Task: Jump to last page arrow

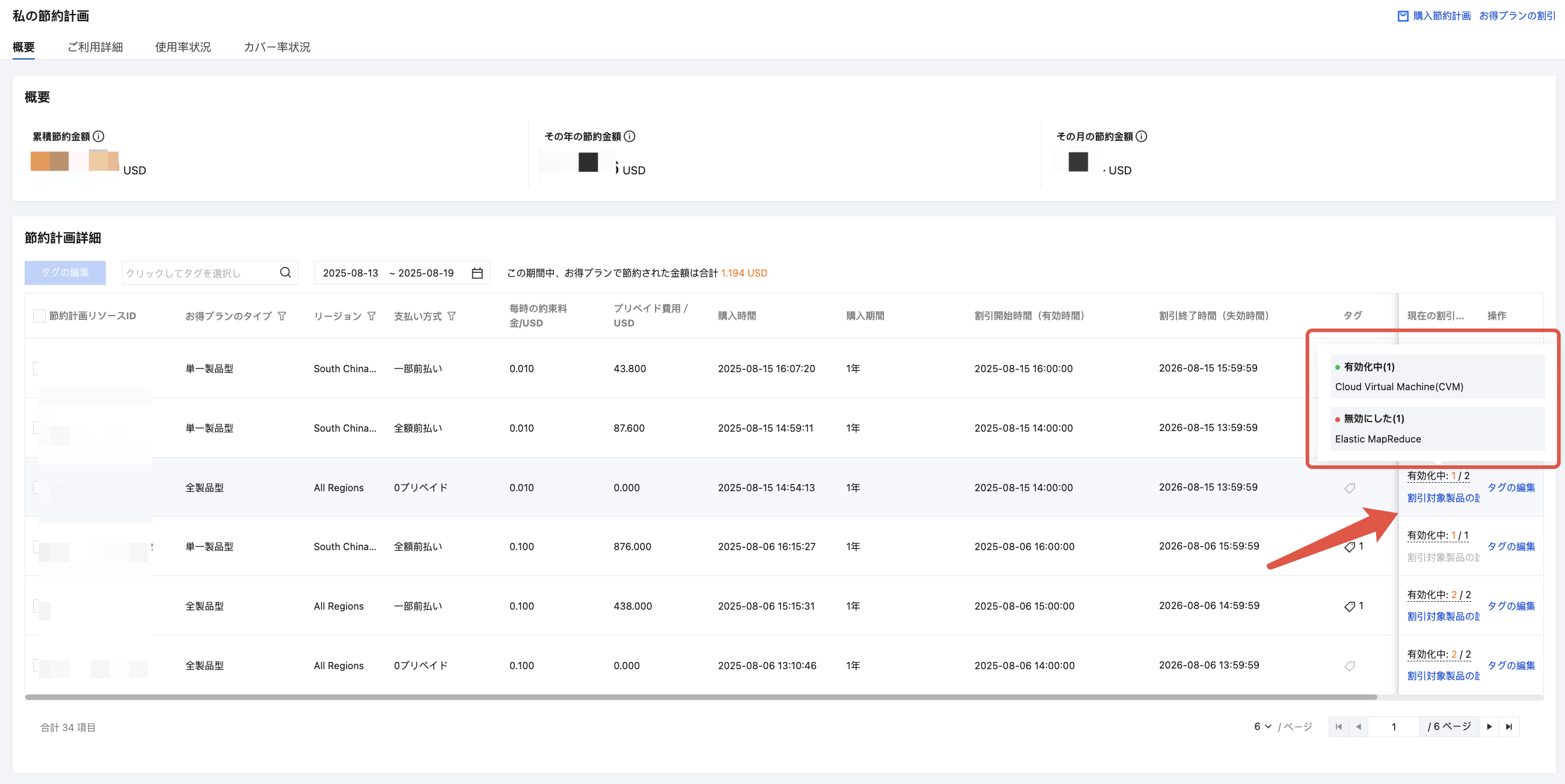Action: (x=1509, y=727)
